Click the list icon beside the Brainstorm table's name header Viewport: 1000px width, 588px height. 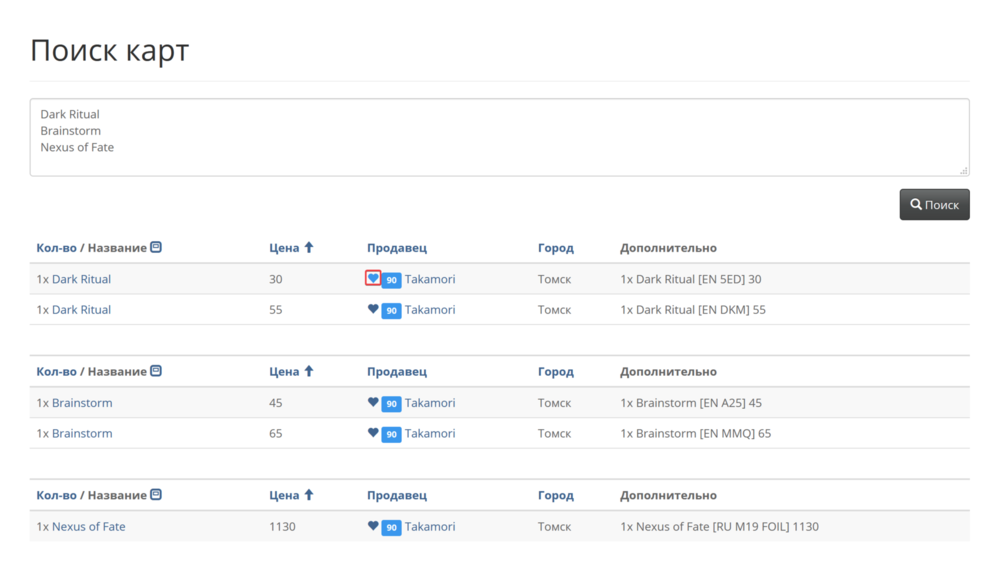point(156,371)
